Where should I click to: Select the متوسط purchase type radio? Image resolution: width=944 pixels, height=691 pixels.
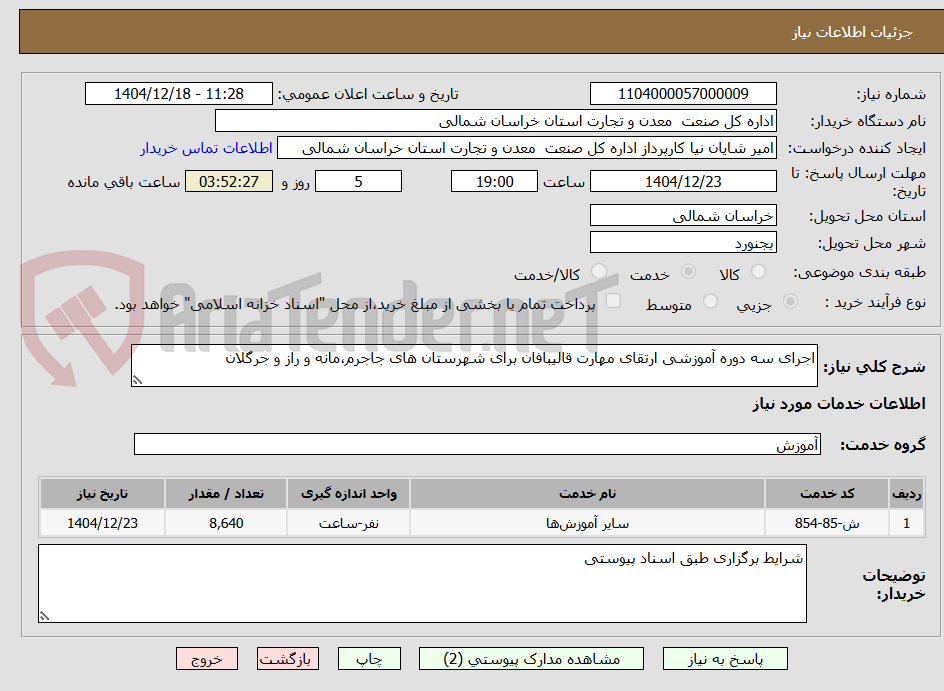(710, 301)
